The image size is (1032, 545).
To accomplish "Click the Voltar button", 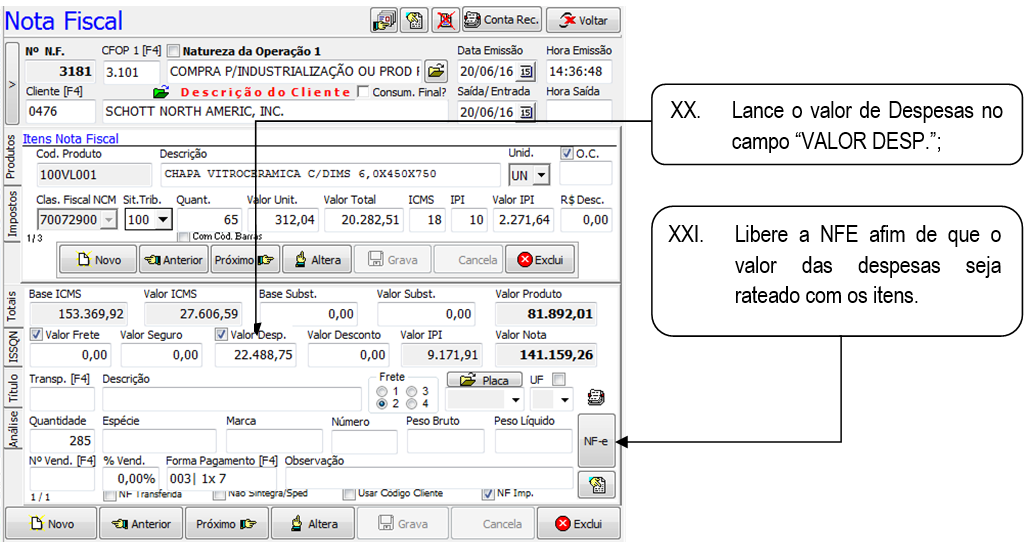I will [583, 20].
